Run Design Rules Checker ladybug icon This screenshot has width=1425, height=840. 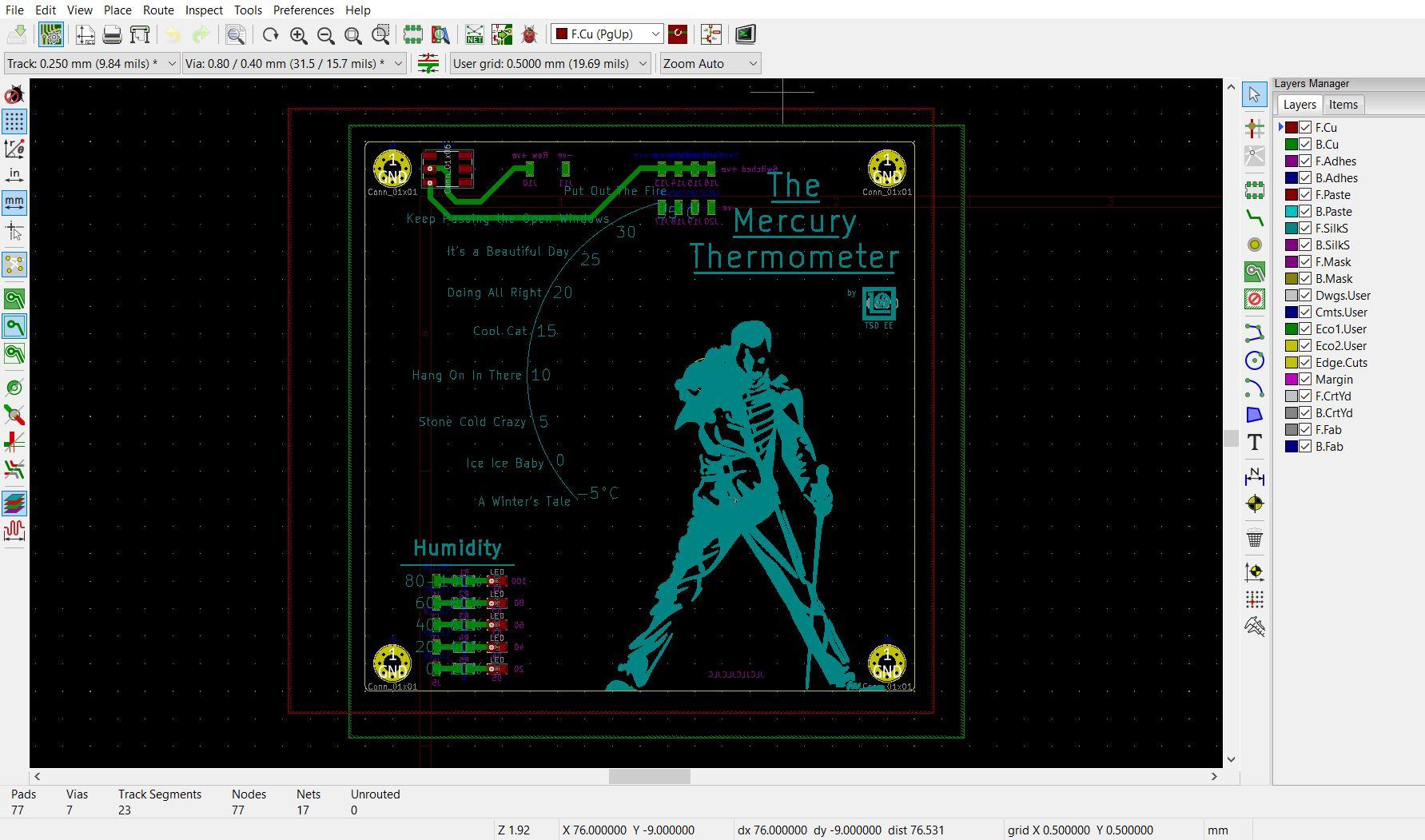(529, 34)
